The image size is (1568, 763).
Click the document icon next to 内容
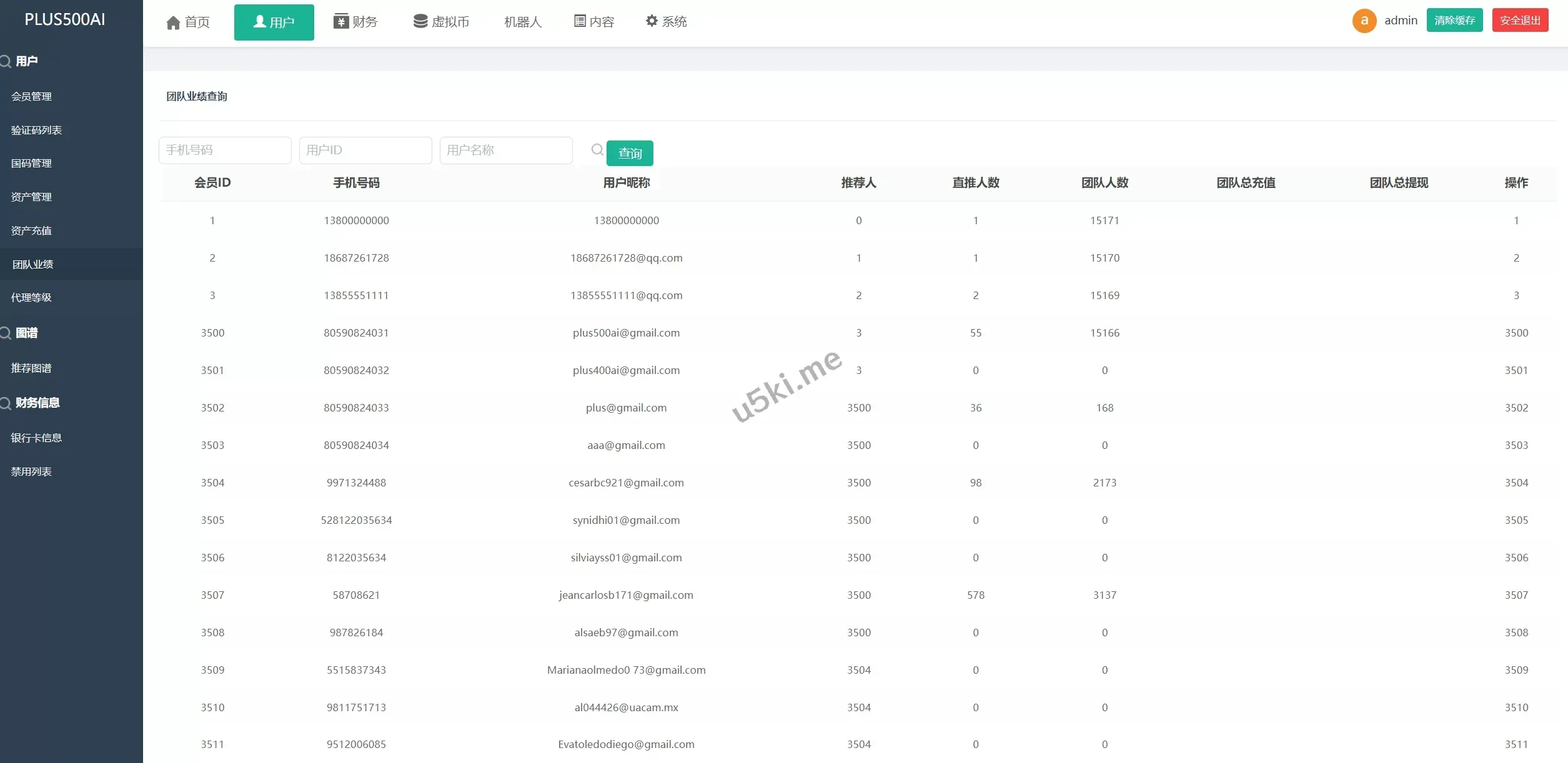coord(580,21)
